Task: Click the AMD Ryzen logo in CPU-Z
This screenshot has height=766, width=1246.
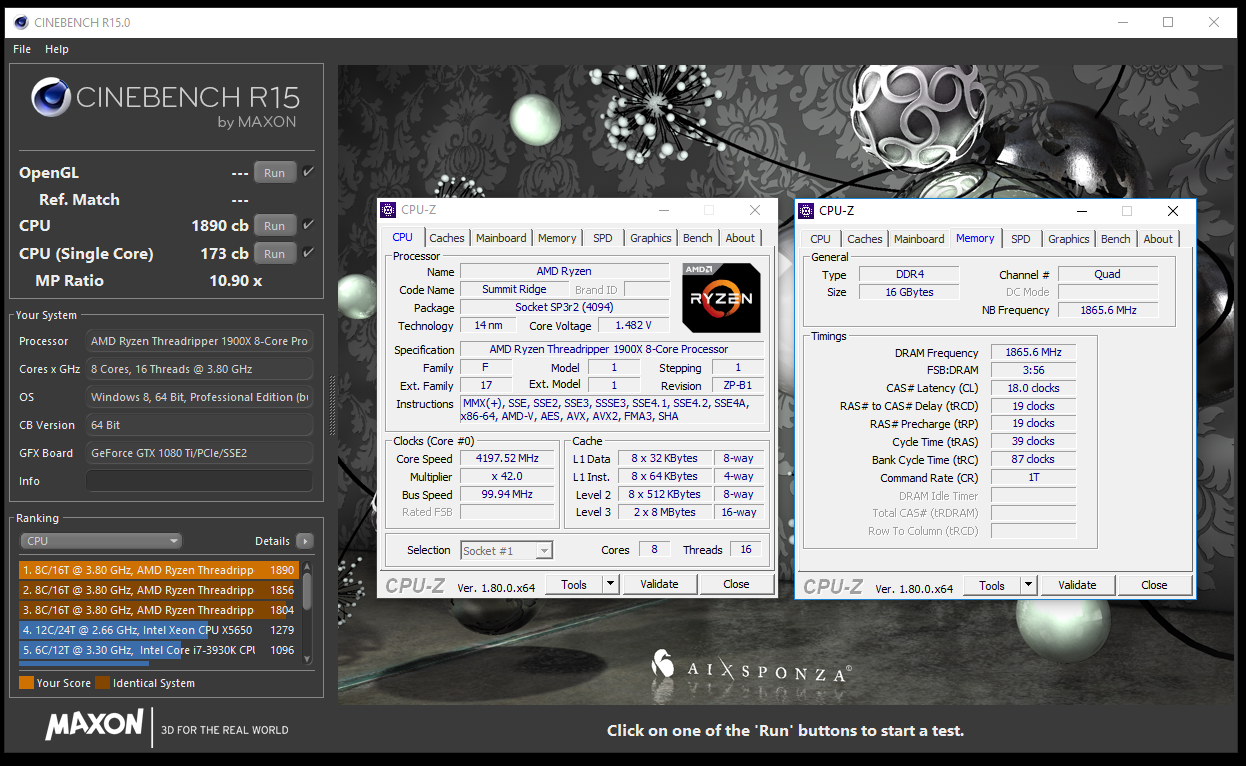Action: pyautogui.click(x=721, y=298)
